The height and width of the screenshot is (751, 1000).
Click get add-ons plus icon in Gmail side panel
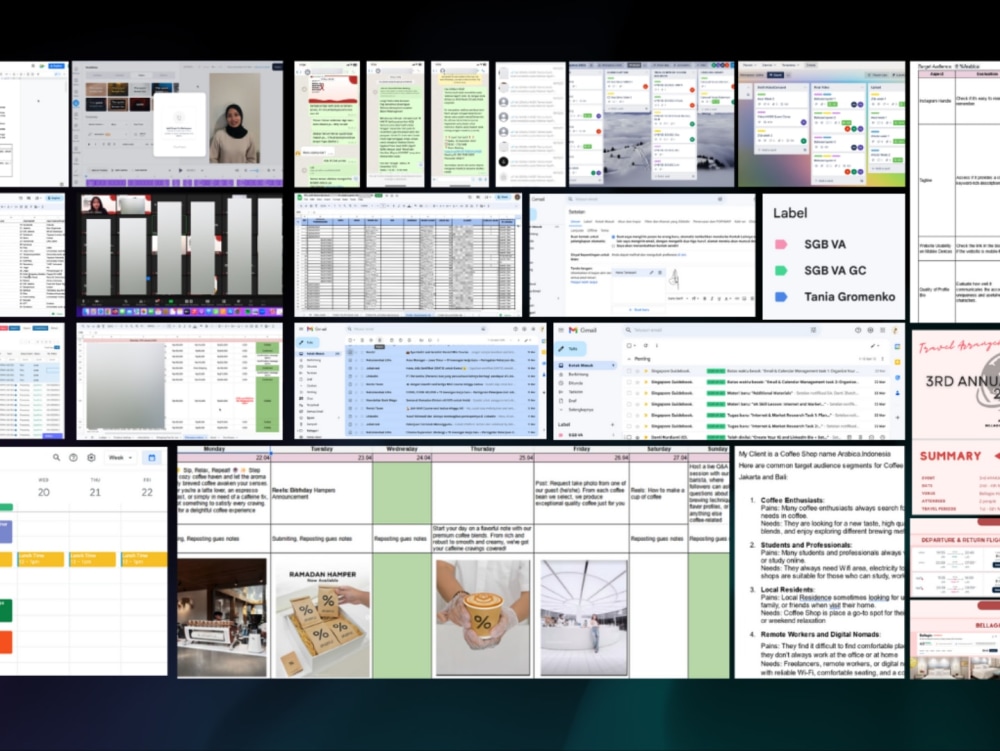pos(897,418)
